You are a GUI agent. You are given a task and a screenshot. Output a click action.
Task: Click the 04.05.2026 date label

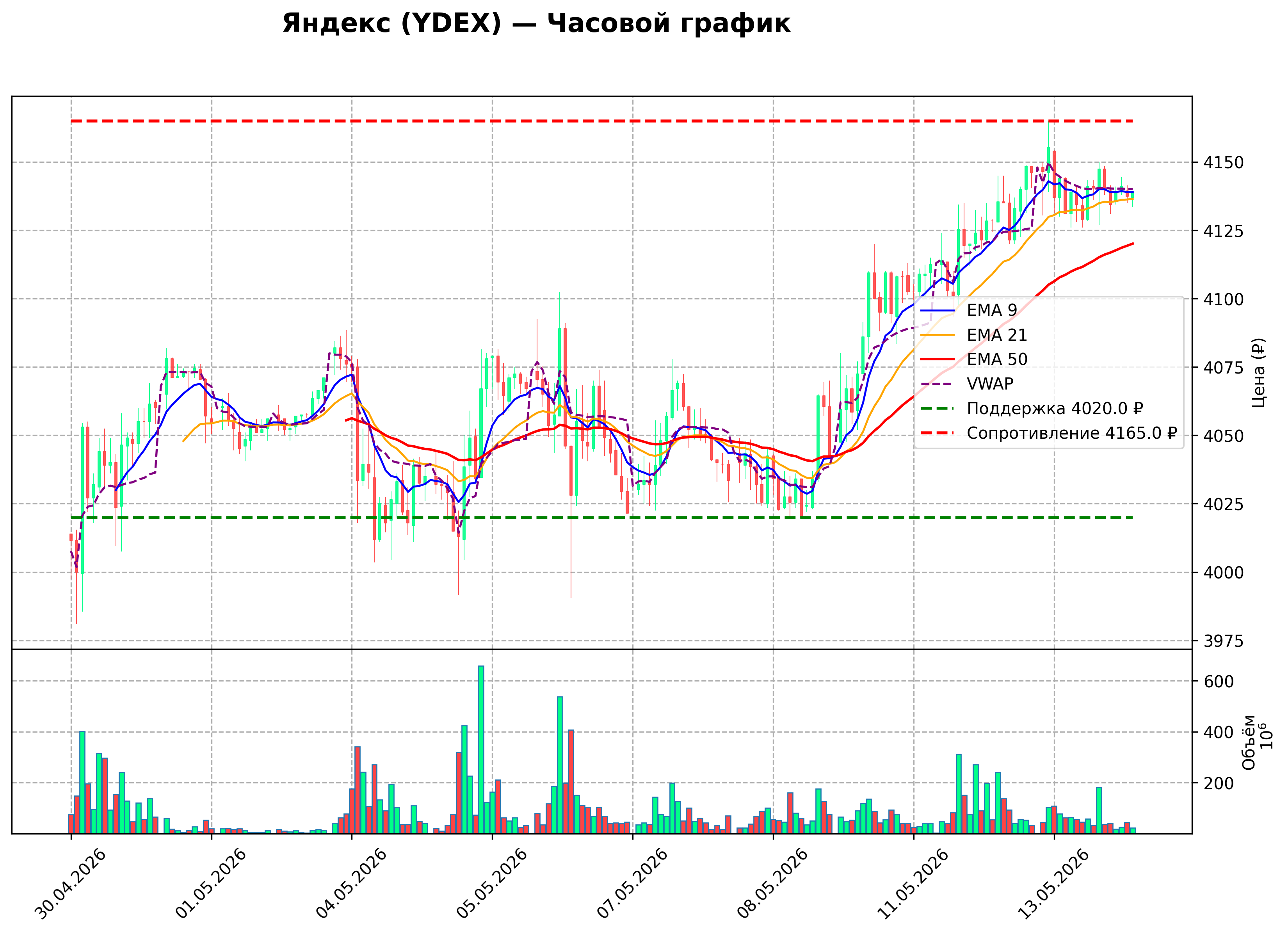(x=352, y=884)
